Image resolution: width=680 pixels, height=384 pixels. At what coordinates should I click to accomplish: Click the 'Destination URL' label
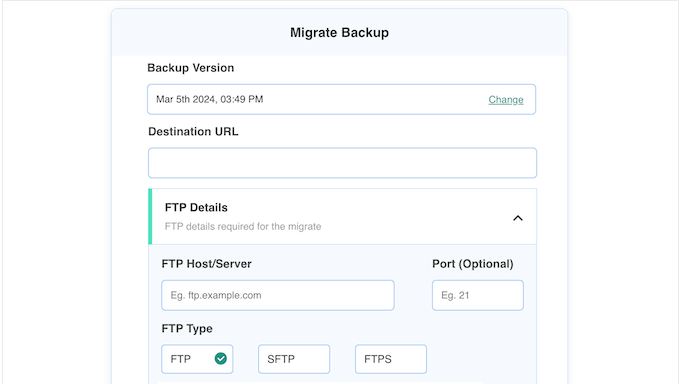click(193, 131)
